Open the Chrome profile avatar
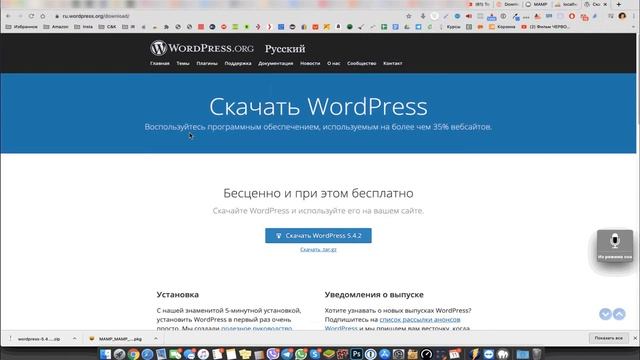 coord(622,16)
